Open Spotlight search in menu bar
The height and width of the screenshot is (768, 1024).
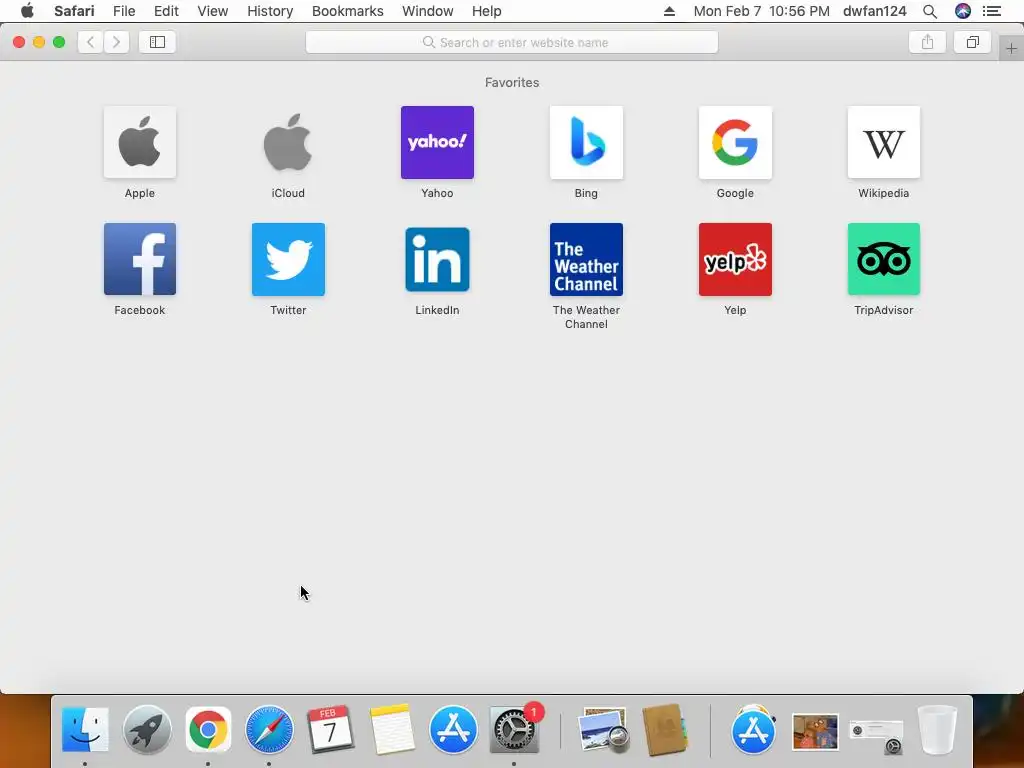[930, 11]
